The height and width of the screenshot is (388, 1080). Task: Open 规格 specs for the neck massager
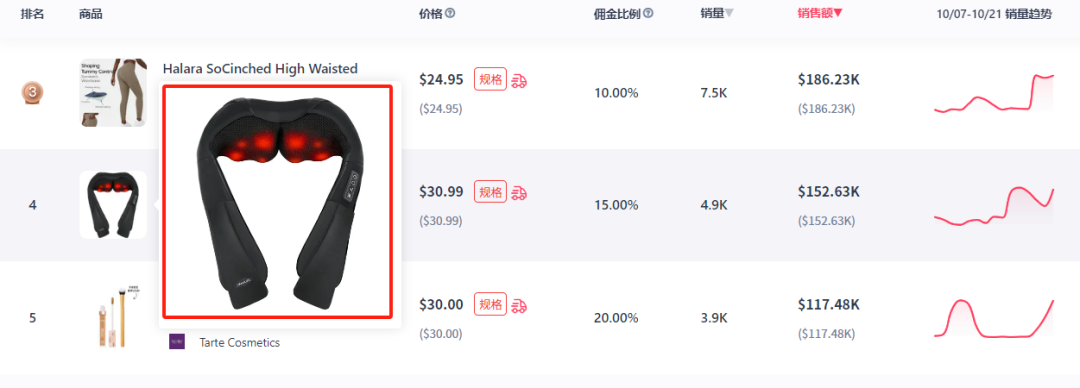point(490,192)
